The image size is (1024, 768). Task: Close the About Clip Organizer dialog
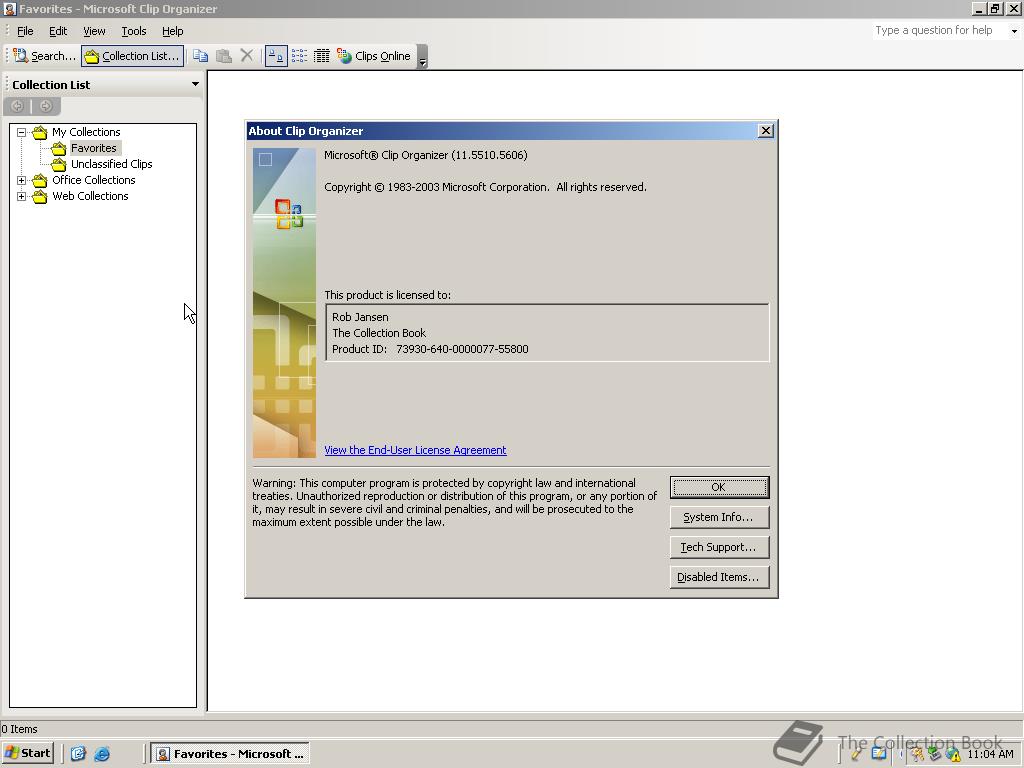[x=765, y=131]
